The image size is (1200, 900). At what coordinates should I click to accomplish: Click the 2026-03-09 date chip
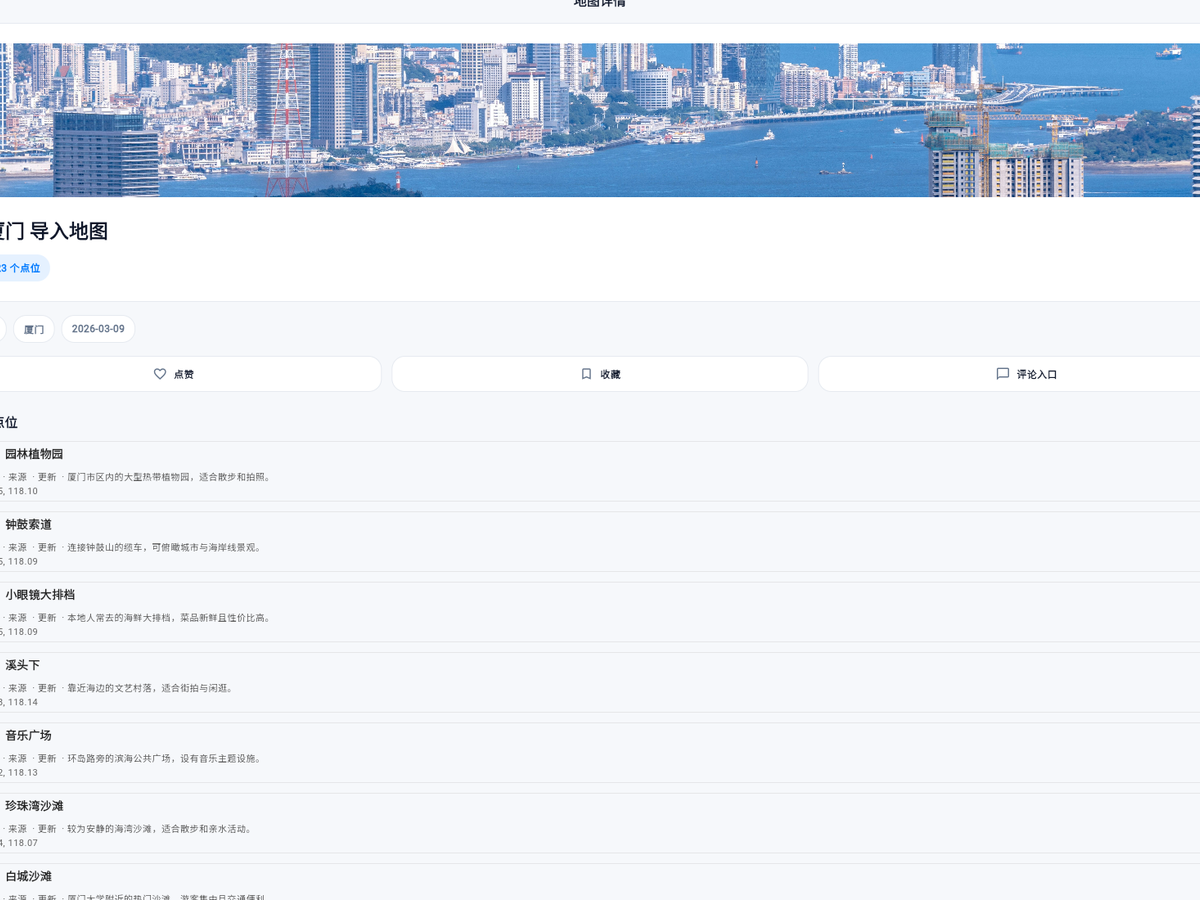pos(98,329)
